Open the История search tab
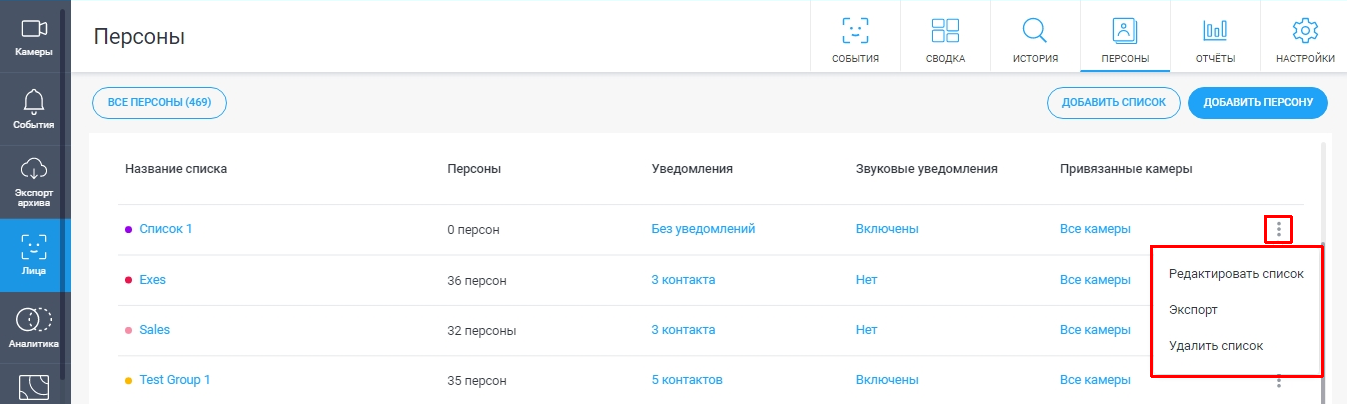 [1035, 38]
